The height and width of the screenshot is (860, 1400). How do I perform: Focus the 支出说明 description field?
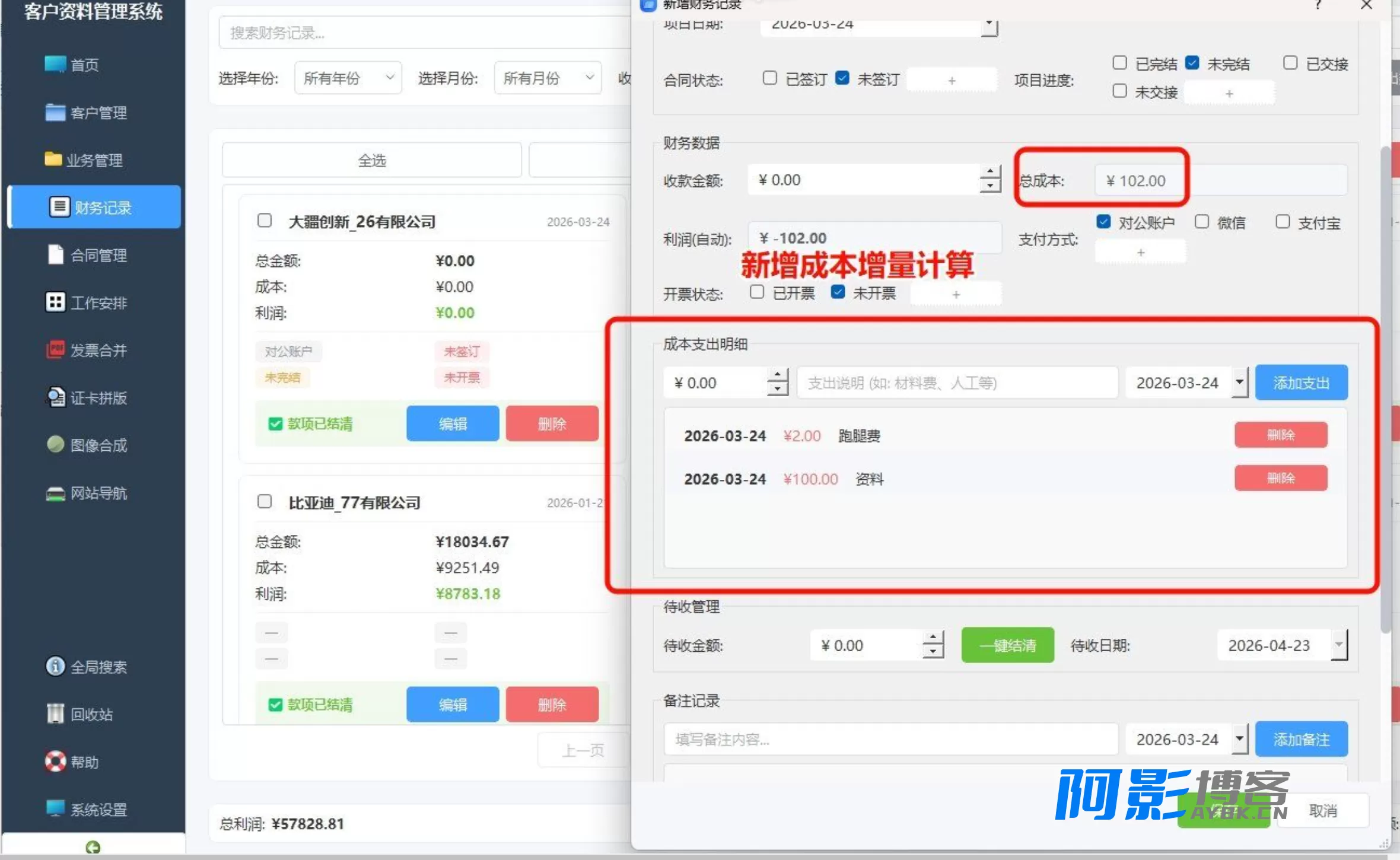click(957, 383)
